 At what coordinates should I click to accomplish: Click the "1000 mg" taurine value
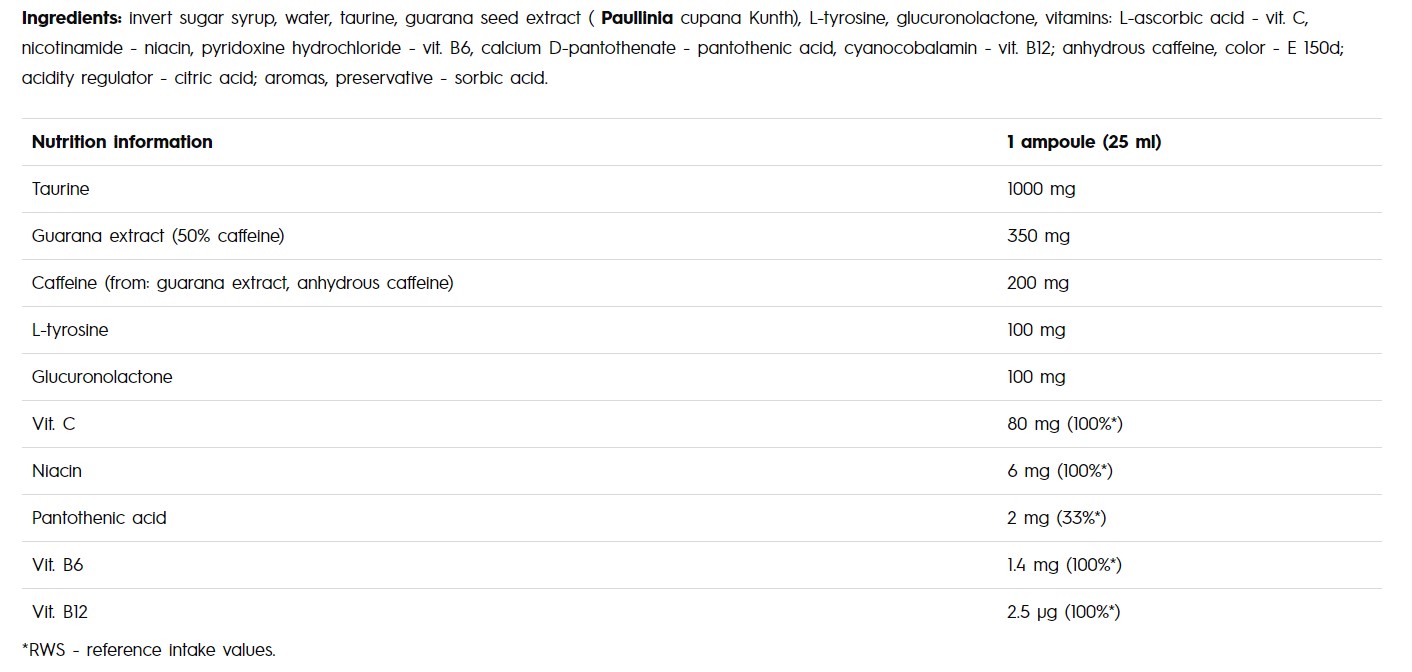[1041, 189]
